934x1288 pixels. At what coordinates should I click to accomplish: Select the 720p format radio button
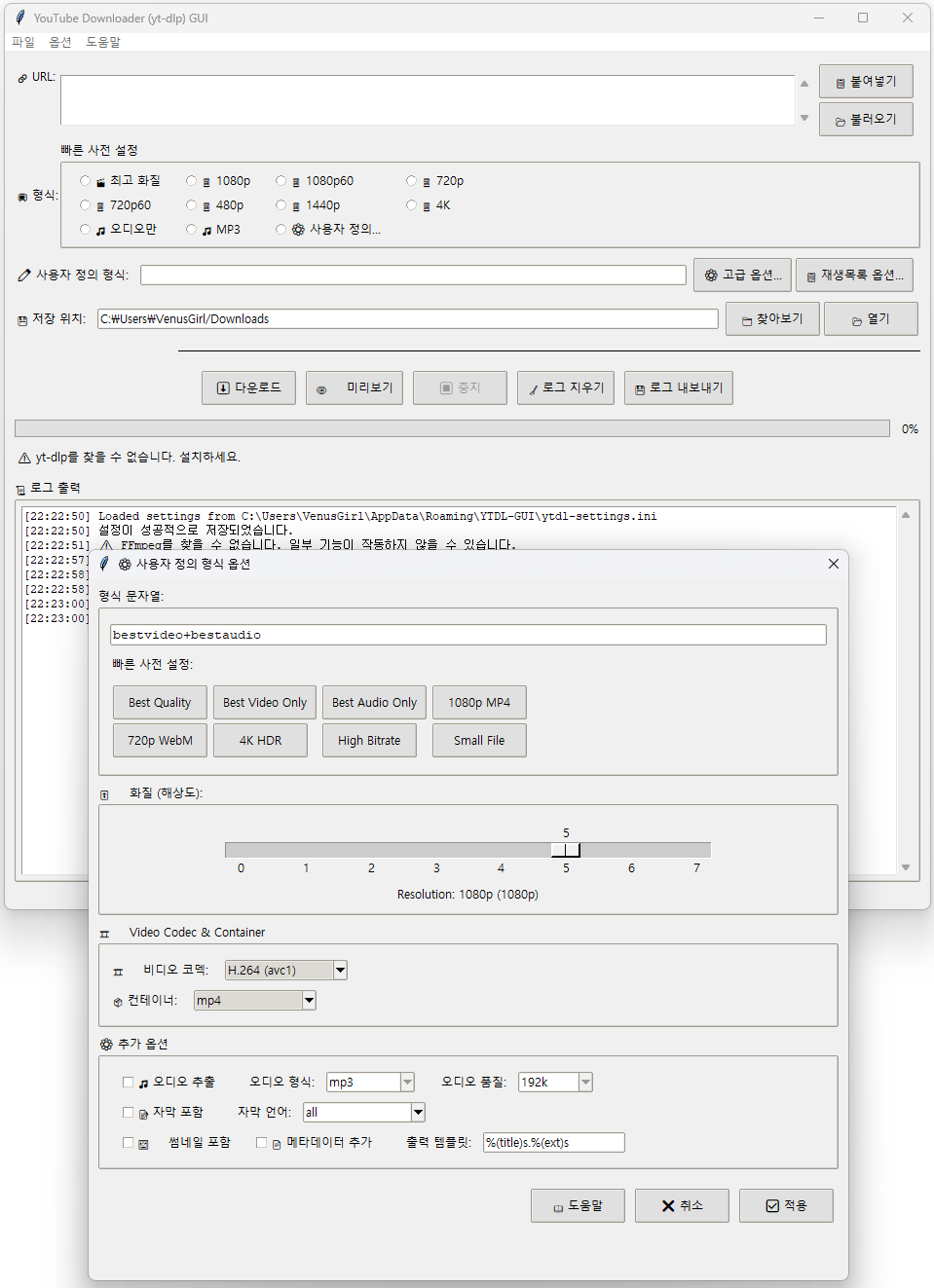click(x=412, y=181)
